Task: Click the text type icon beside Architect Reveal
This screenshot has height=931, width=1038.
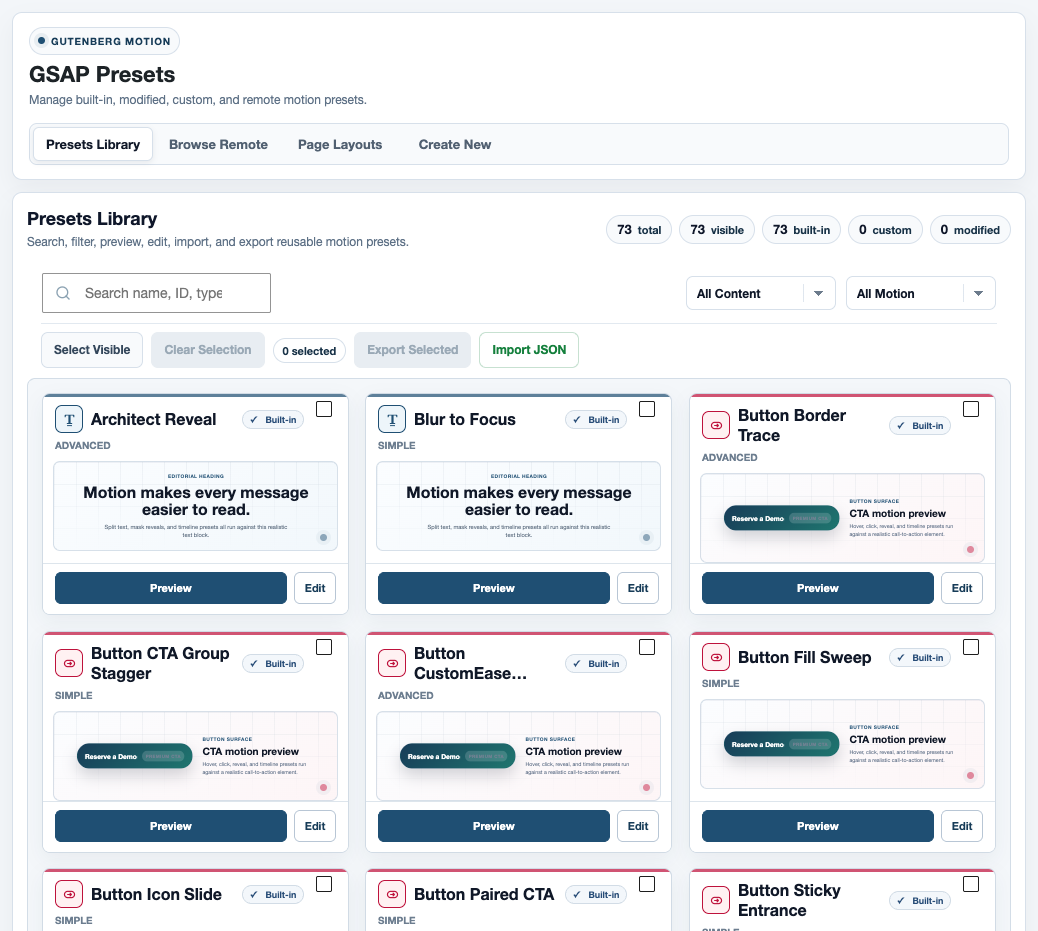Action: click(69, 419)
